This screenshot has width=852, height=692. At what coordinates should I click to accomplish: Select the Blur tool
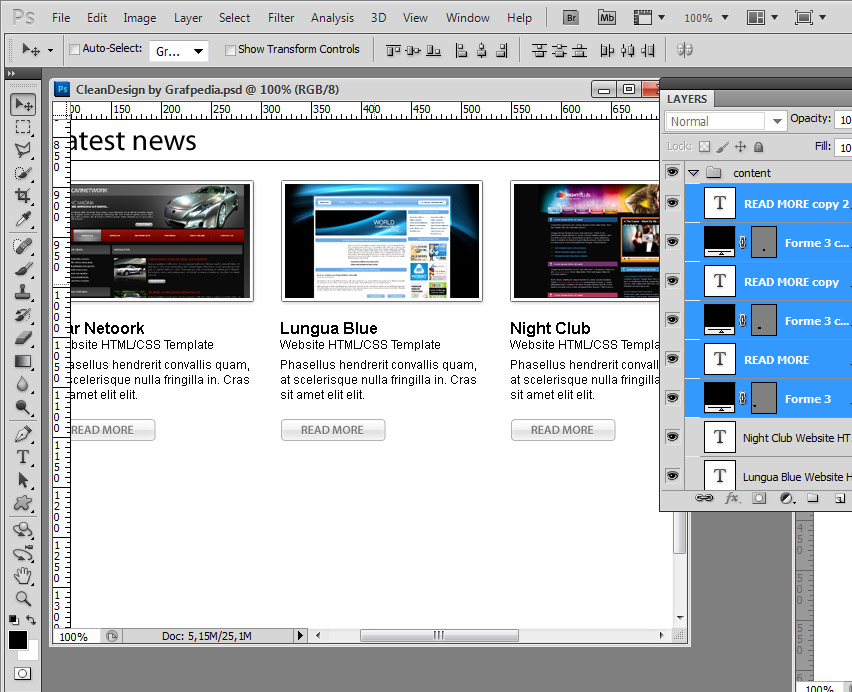tap(23, 384)
